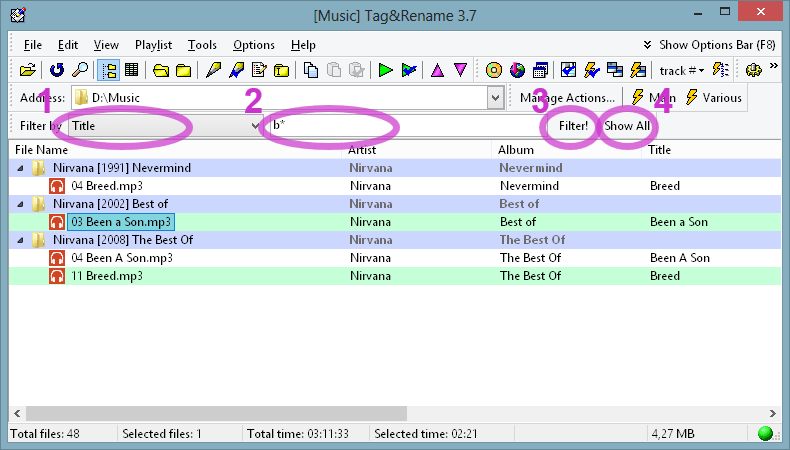Click the purple up triangle icon

tap(437, 70)
